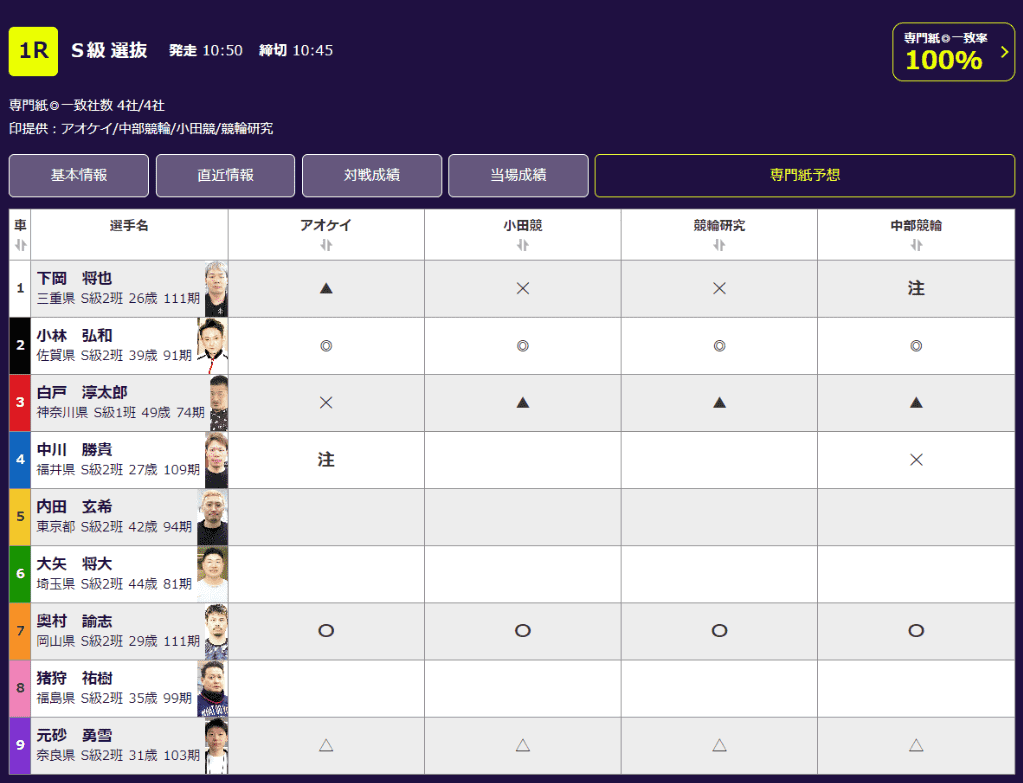Image resolution: width=1023 pixels, height=783 pixels.
Task: Sort by アオケイ column arrows
Action: point(326,245)
